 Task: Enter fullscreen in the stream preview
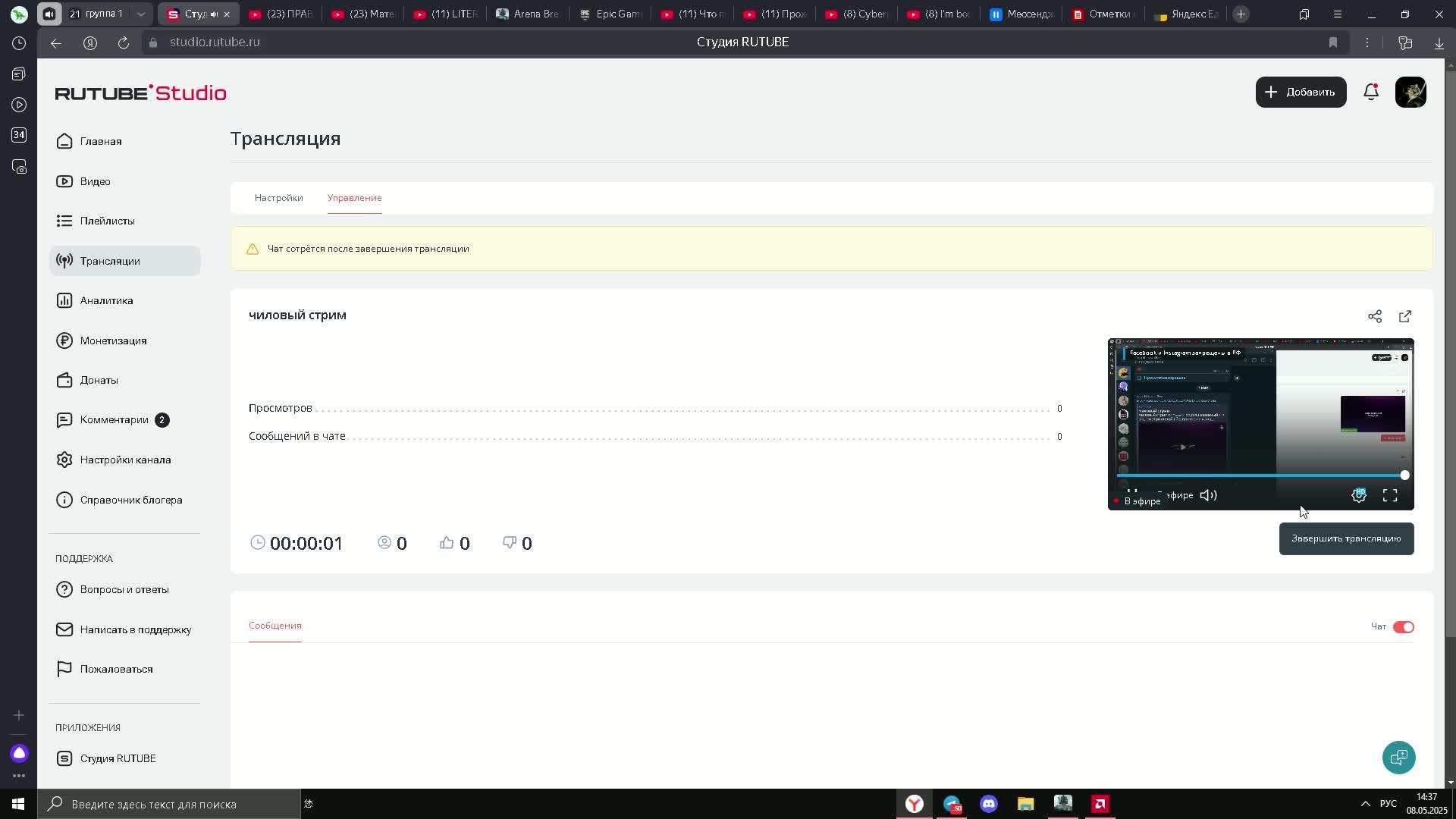click(x=1390, y=495)
